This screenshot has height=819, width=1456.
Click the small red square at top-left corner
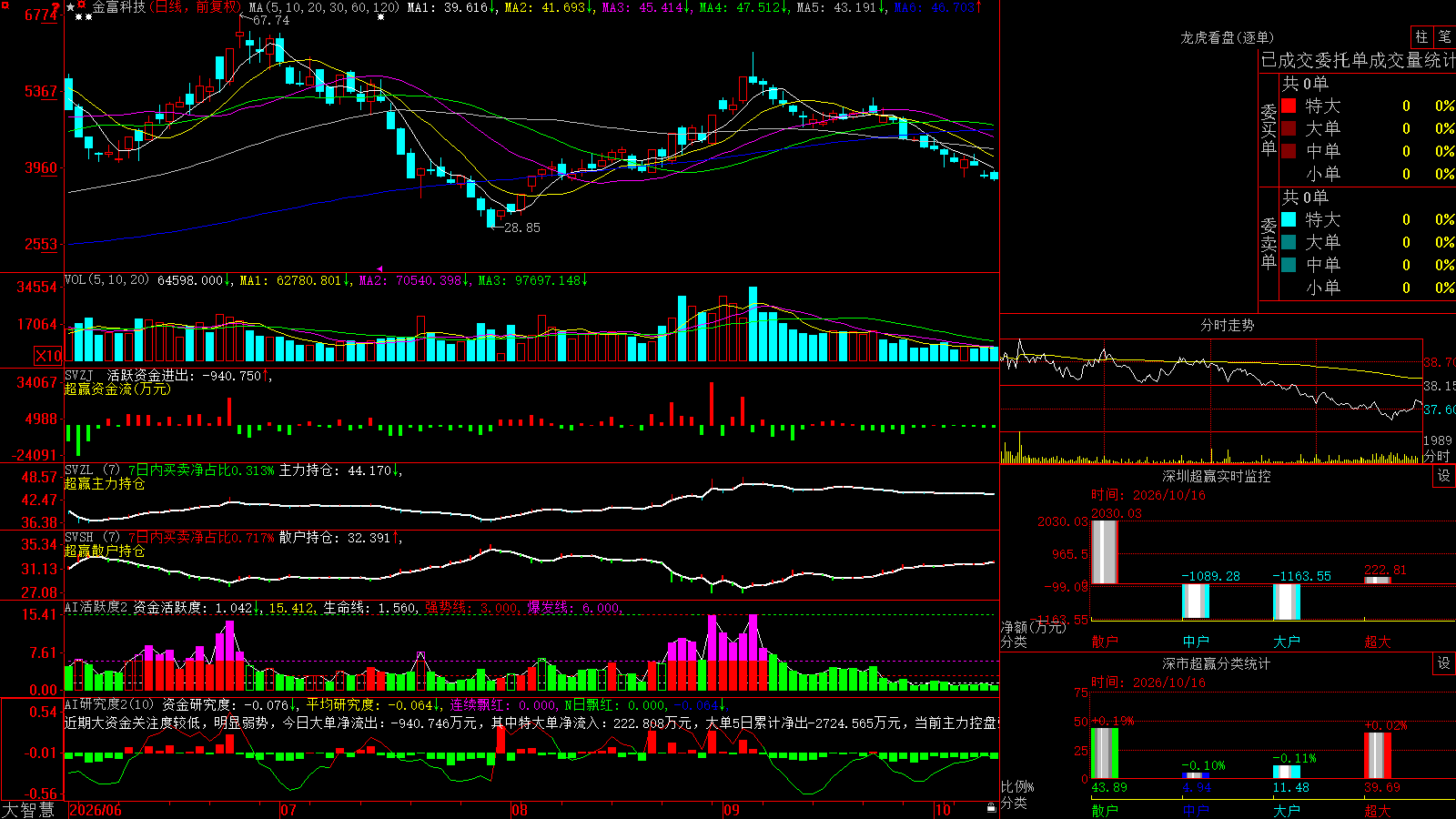coord(4,4)
